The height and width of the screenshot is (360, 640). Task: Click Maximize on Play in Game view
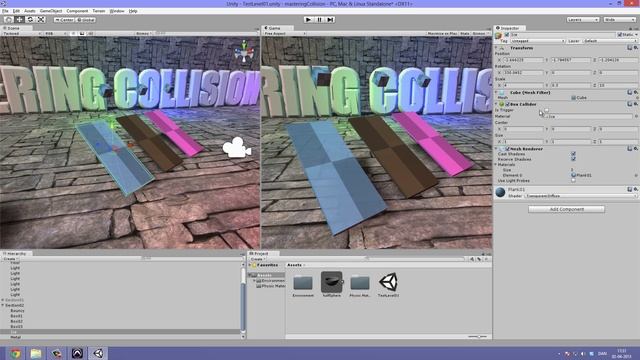point(442,33)
